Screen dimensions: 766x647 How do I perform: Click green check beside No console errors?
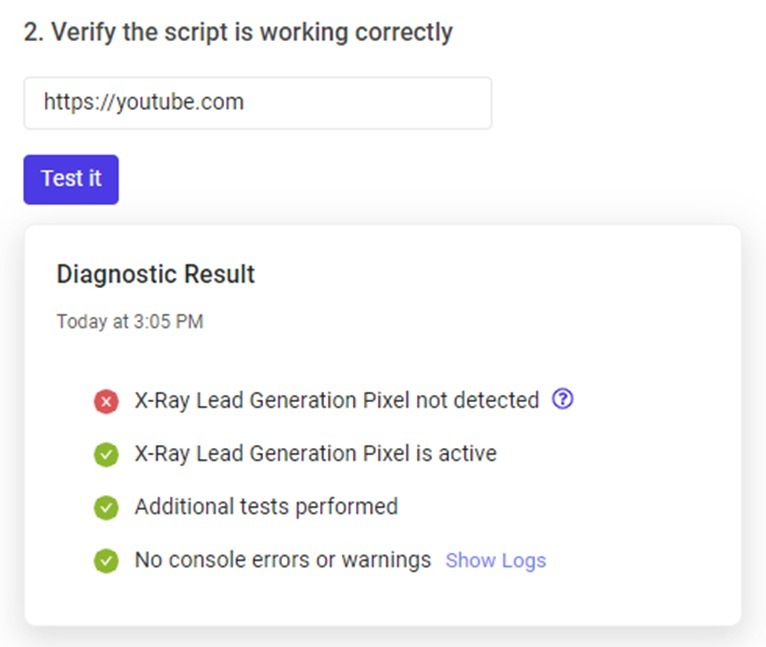coord(106,560)
